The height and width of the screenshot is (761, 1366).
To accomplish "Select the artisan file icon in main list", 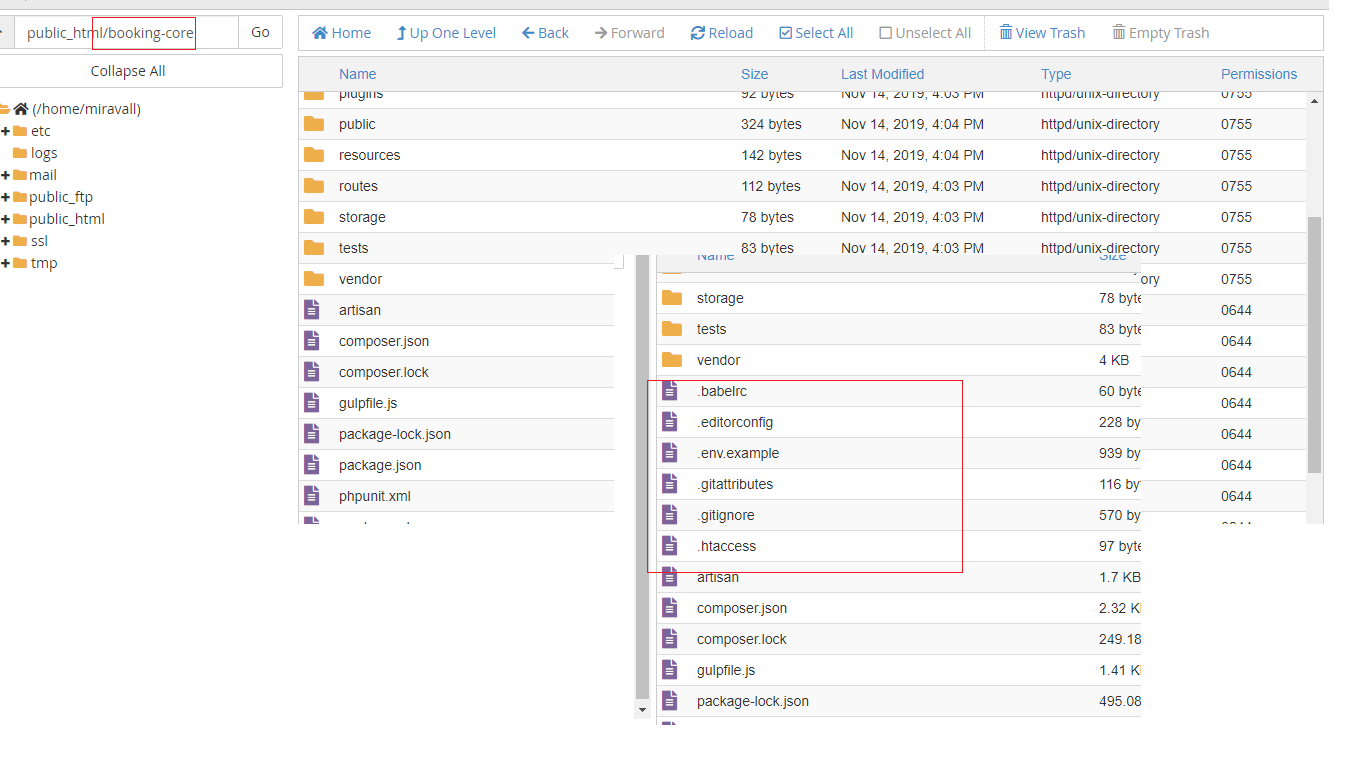I will (x=312, y=310).
